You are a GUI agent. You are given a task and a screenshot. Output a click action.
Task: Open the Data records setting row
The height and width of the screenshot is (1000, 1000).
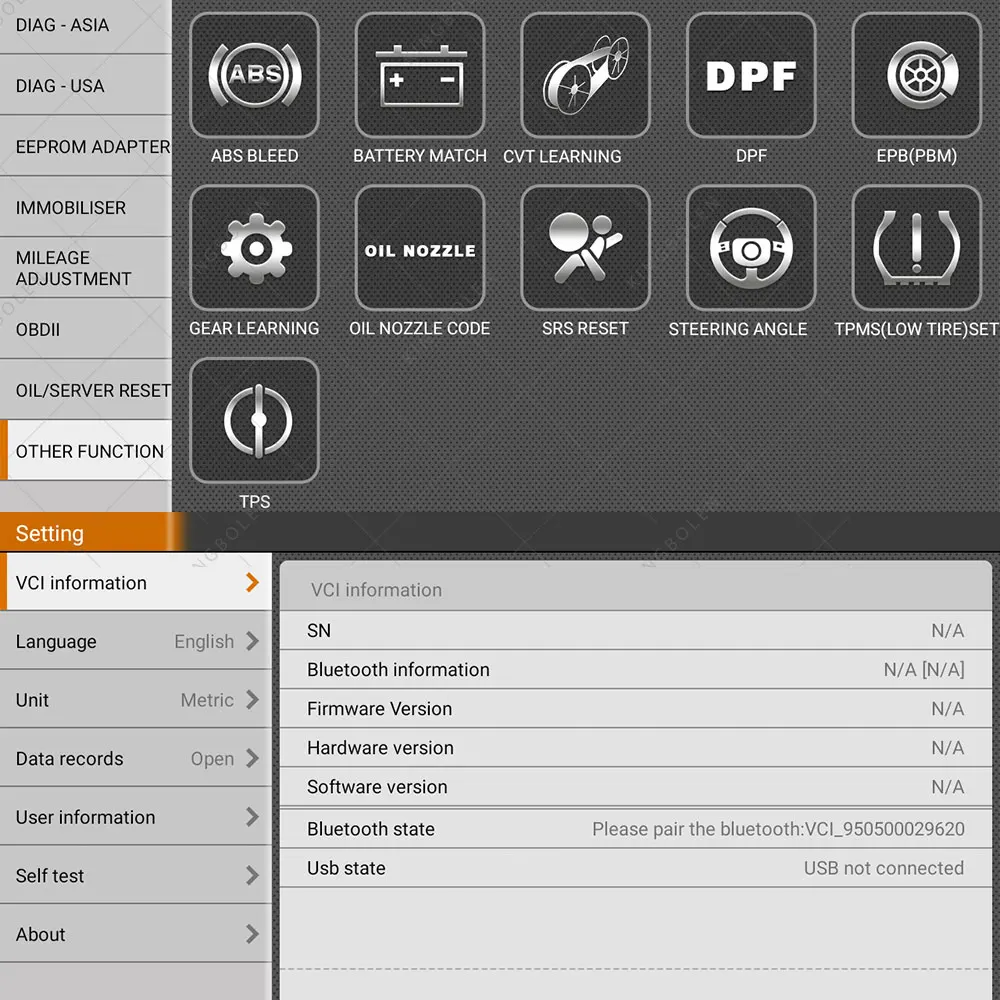click(x=136, y=758)
